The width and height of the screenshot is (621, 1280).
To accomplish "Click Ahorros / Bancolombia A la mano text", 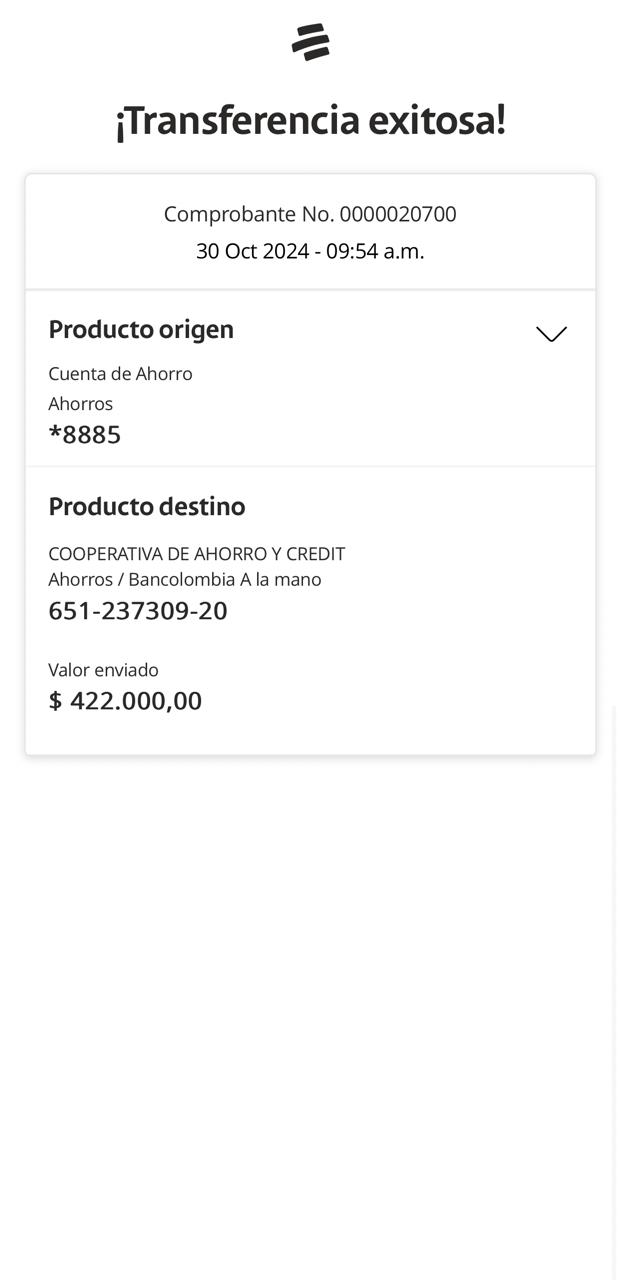I will (x=185, y=579).
